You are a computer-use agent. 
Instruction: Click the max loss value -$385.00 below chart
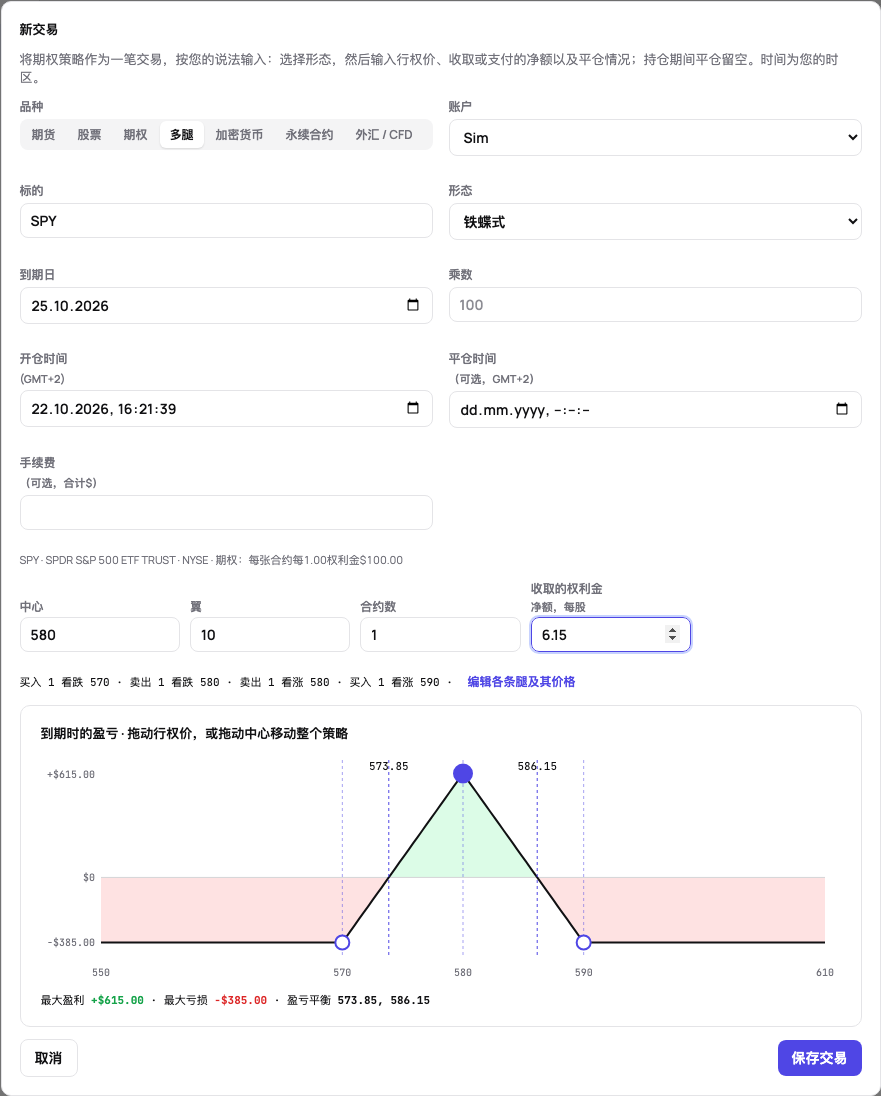(x=241, y=1000)
